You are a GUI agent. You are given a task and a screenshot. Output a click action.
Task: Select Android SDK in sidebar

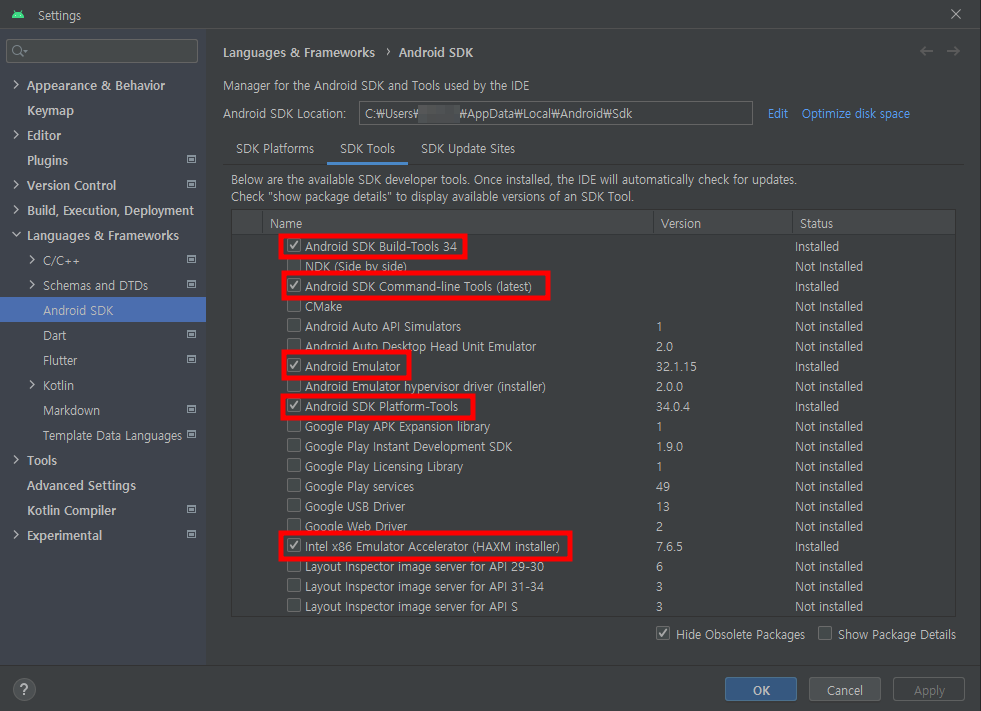(x=103, y=310)
